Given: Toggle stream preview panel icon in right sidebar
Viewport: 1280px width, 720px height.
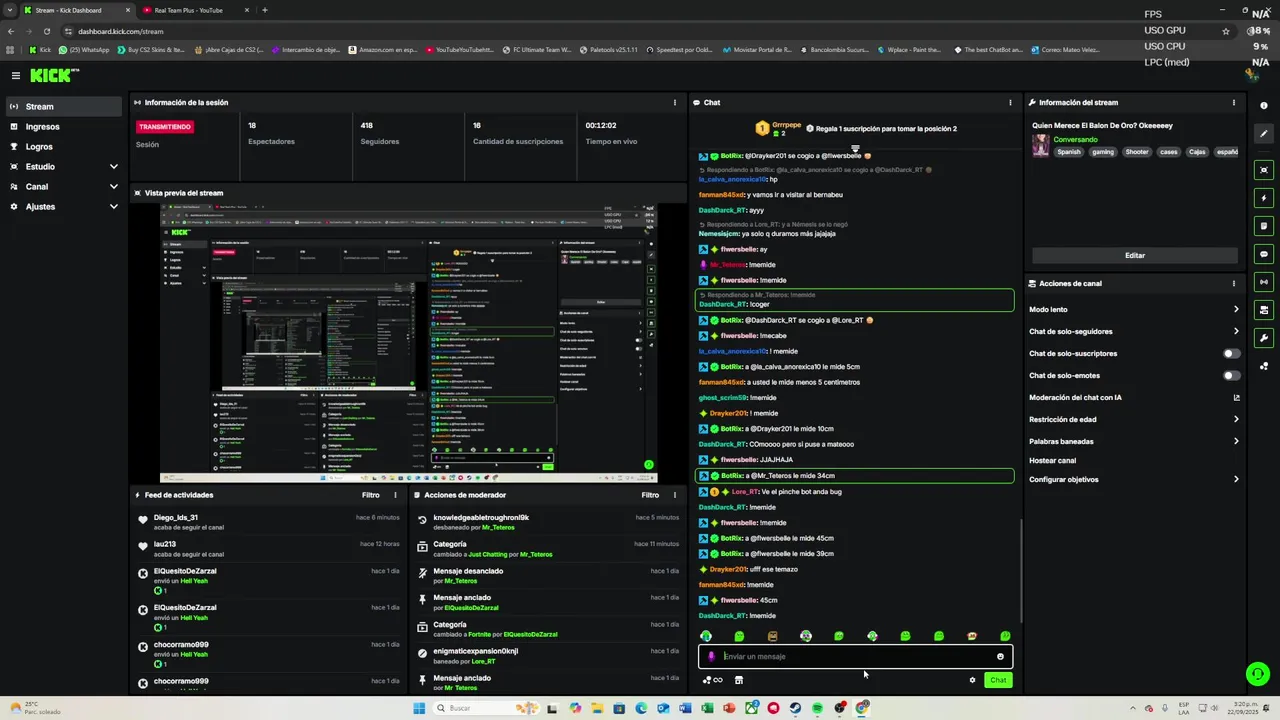Looking at the screenshot, I should [1264, 170].
